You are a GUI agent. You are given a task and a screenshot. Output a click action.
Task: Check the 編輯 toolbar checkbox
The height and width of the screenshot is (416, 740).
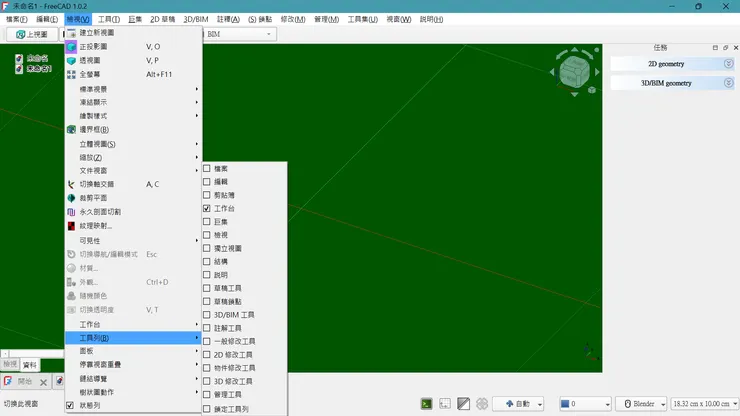pos(207,182)
